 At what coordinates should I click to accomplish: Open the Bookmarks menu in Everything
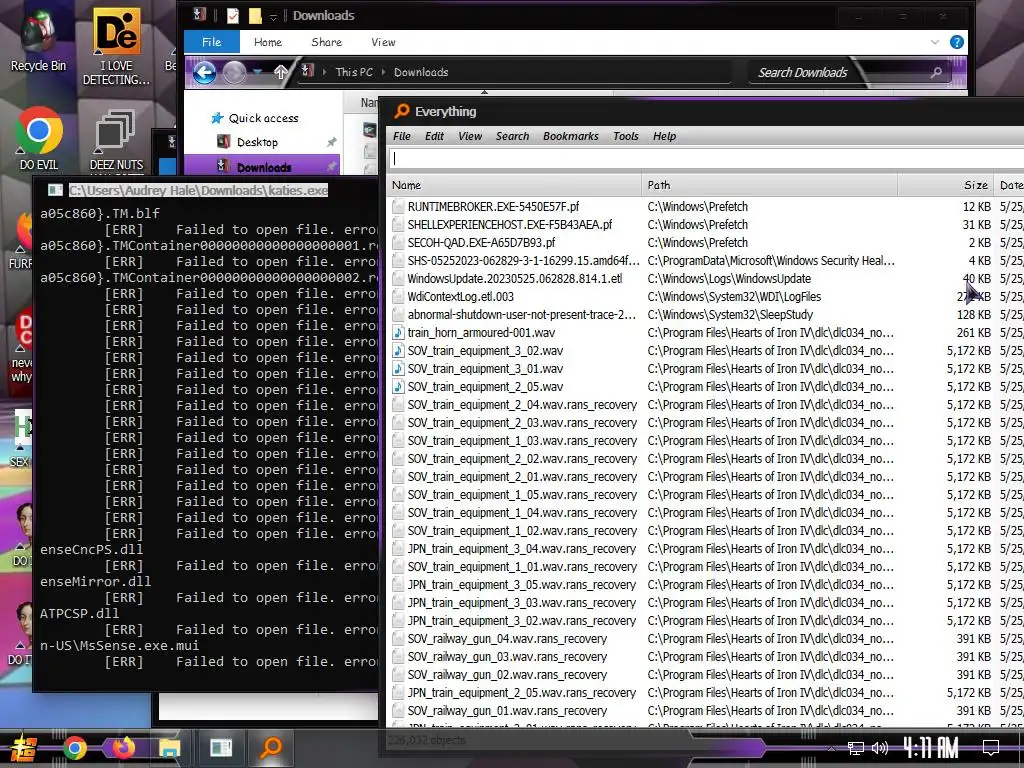570,136
